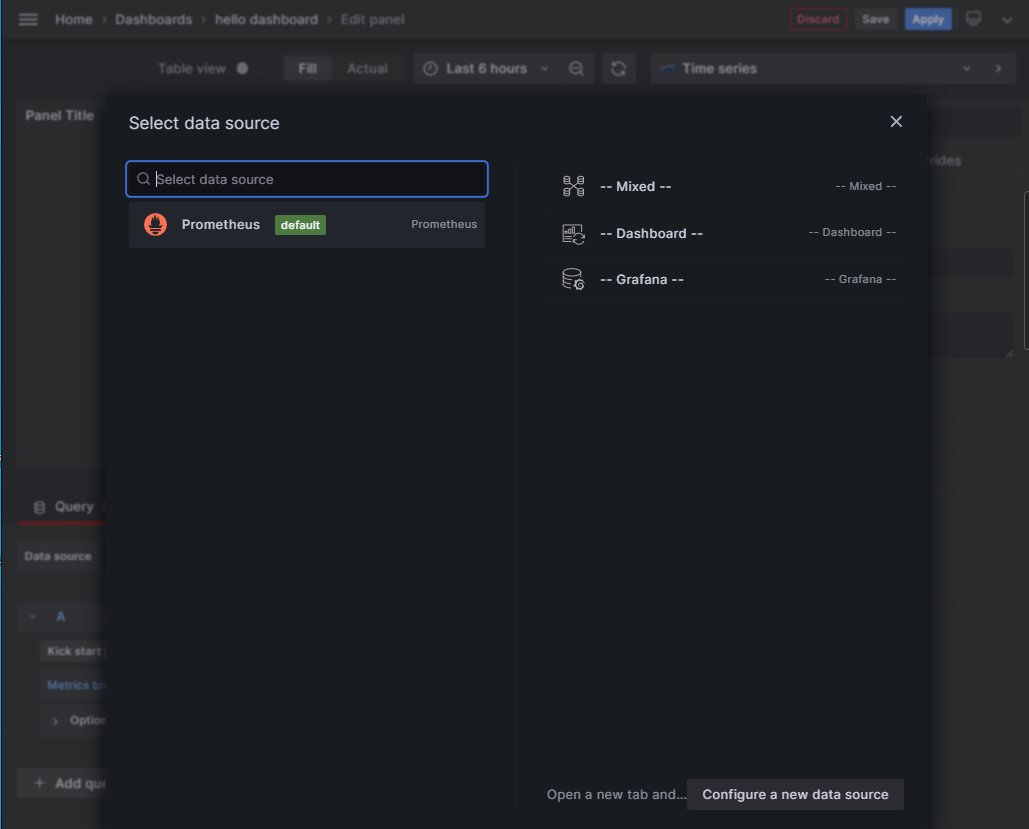The height and width of the screenshot is (829, 1029).
Task: Open the Last 6 hours time picker
Action: (486, 68)
